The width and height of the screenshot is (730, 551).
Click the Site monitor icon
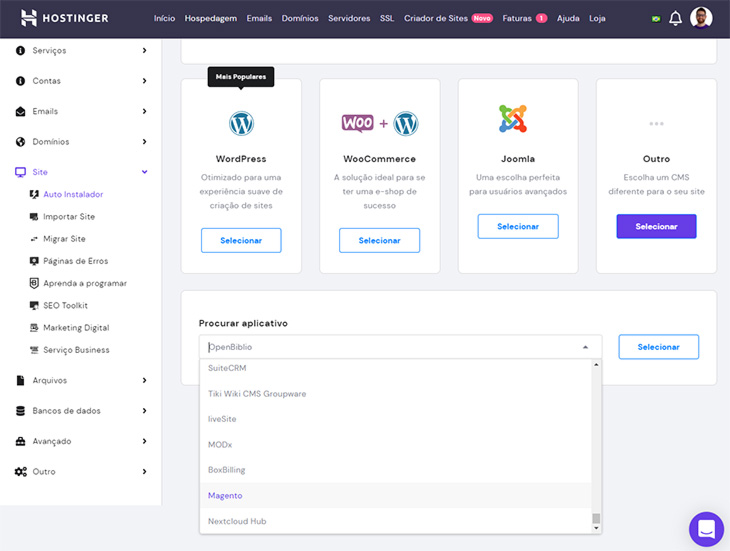click(20, 172)
